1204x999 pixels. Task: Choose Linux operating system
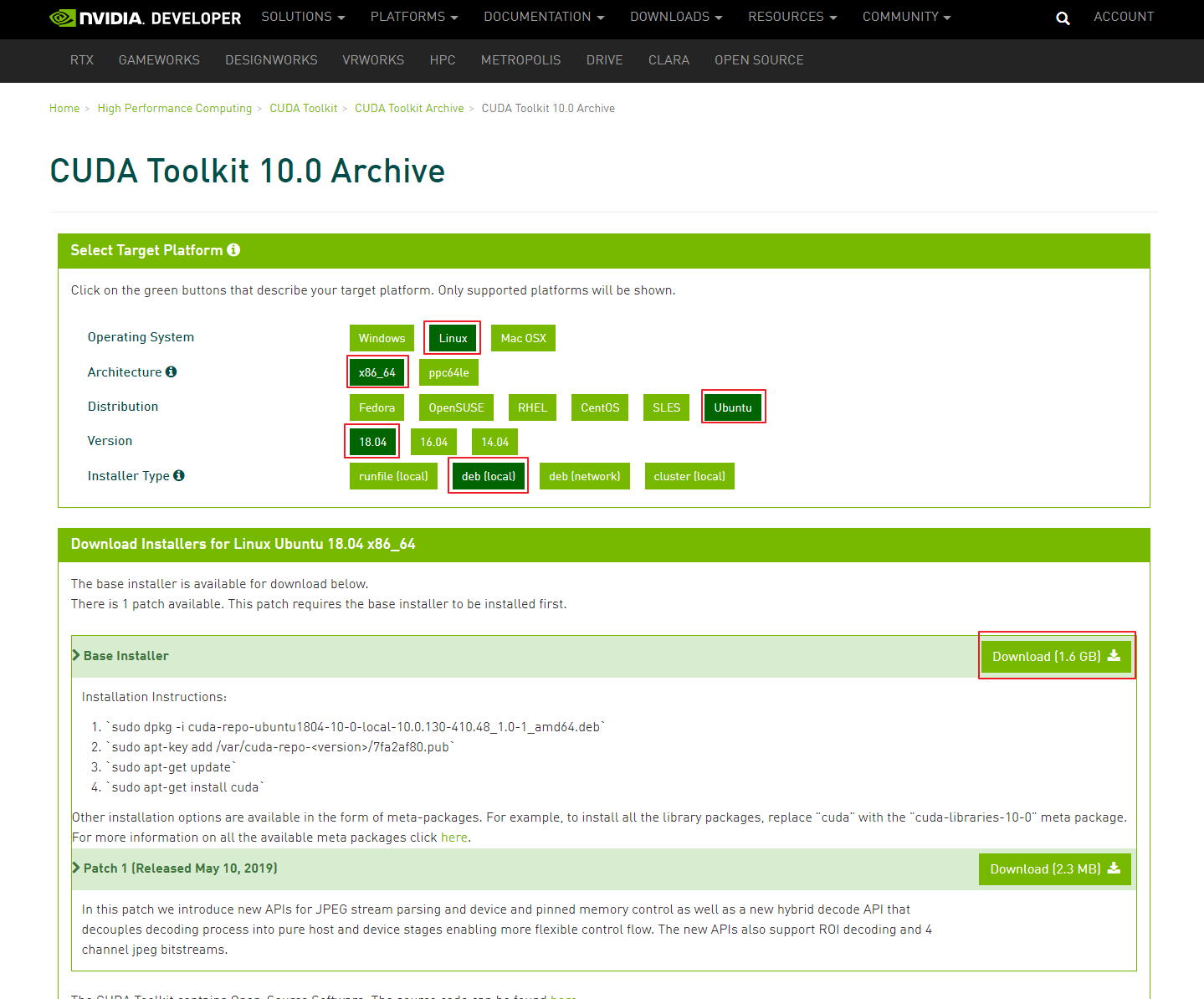pos(453,338)
